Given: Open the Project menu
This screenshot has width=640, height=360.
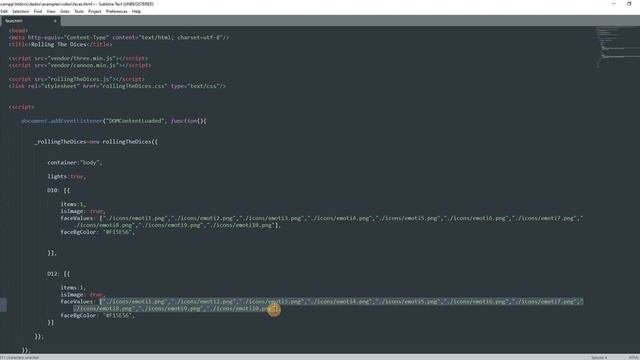Looking at the screenshot, I should tap(95, 11).
